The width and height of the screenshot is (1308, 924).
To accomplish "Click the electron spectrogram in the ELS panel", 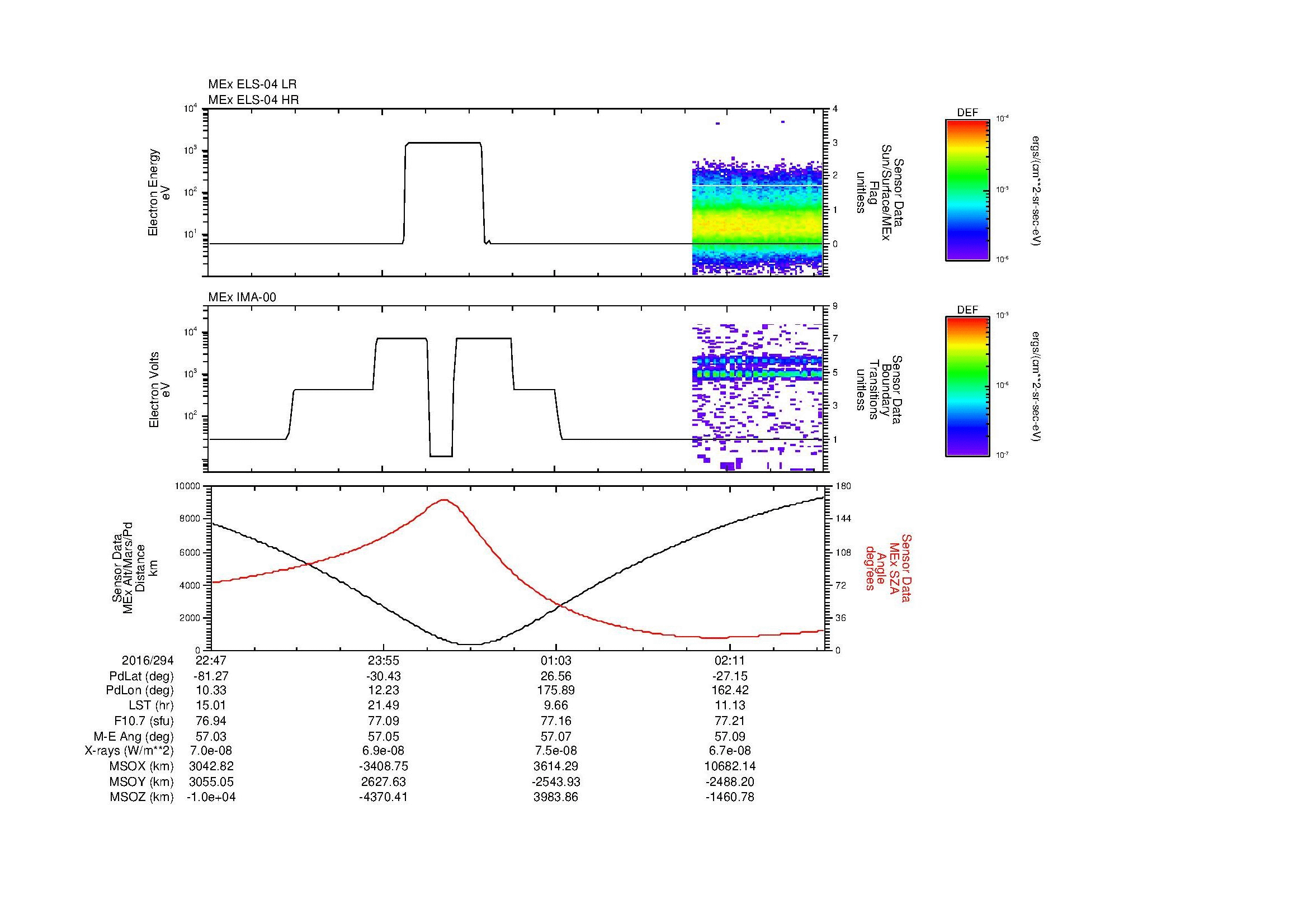I will 757,216.
